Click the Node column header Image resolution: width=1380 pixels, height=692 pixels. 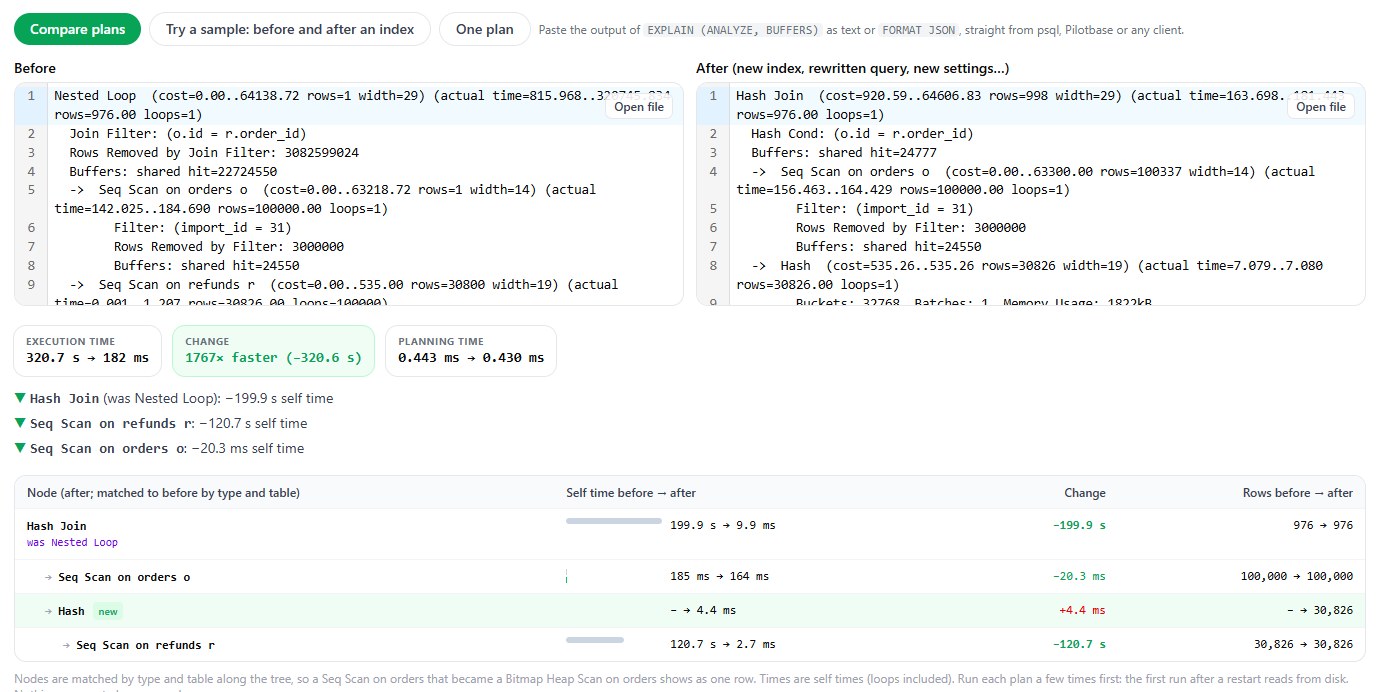pos(163,493)
